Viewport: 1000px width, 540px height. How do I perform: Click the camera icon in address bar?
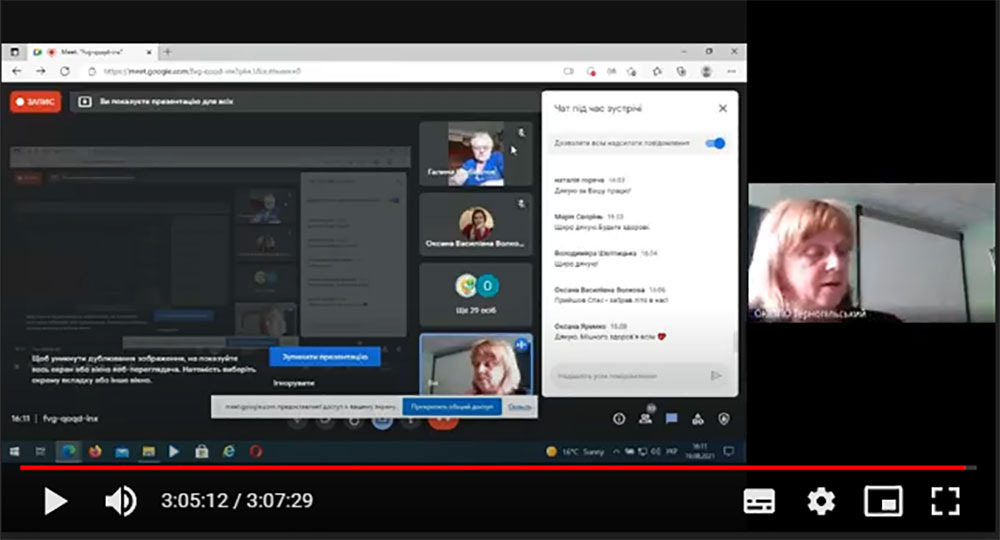tap(568, 71)
